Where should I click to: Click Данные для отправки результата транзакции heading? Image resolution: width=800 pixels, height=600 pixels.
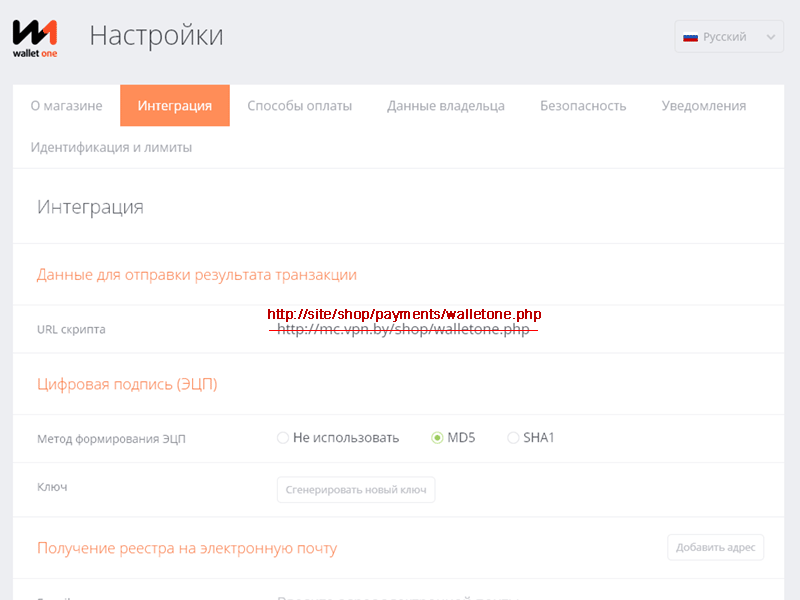[197, 274]
